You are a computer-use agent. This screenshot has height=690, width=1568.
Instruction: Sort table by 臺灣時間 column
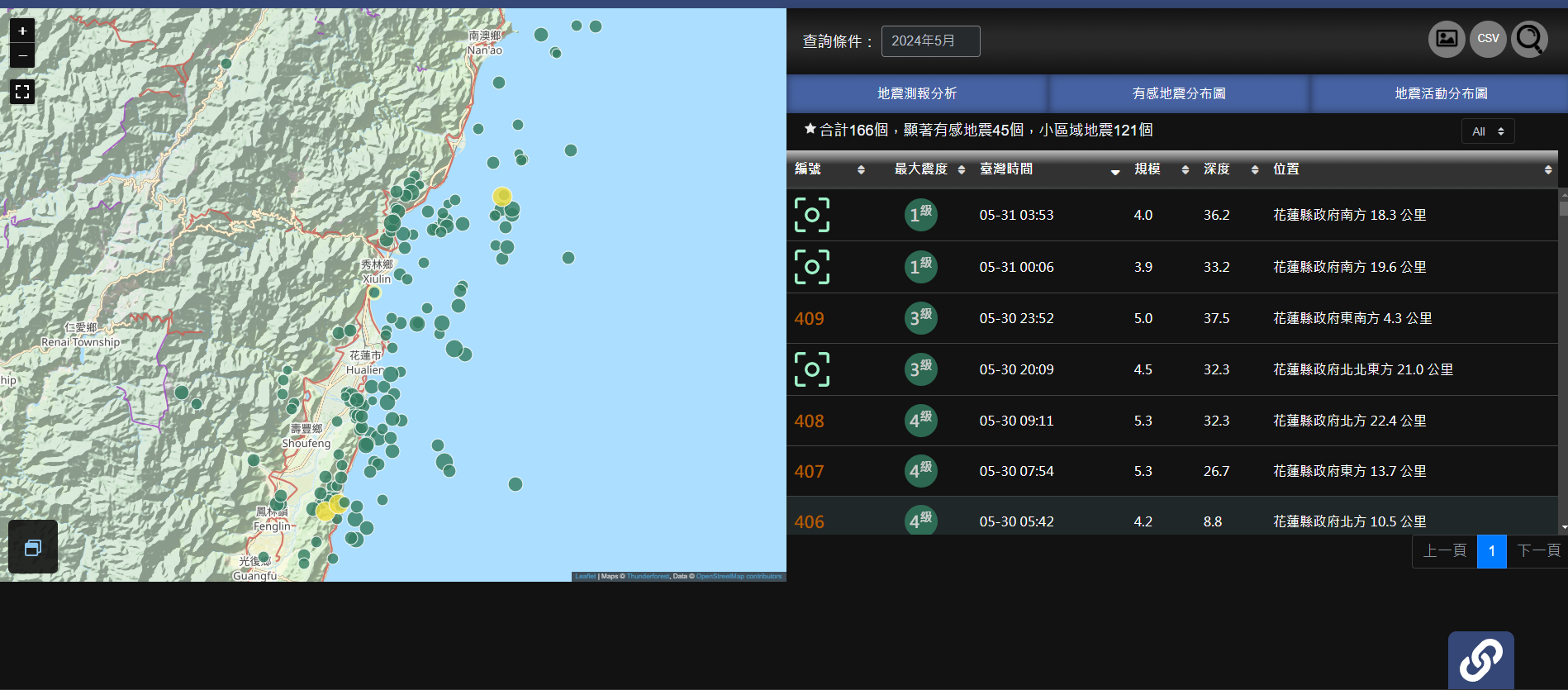click(1048, 169)
